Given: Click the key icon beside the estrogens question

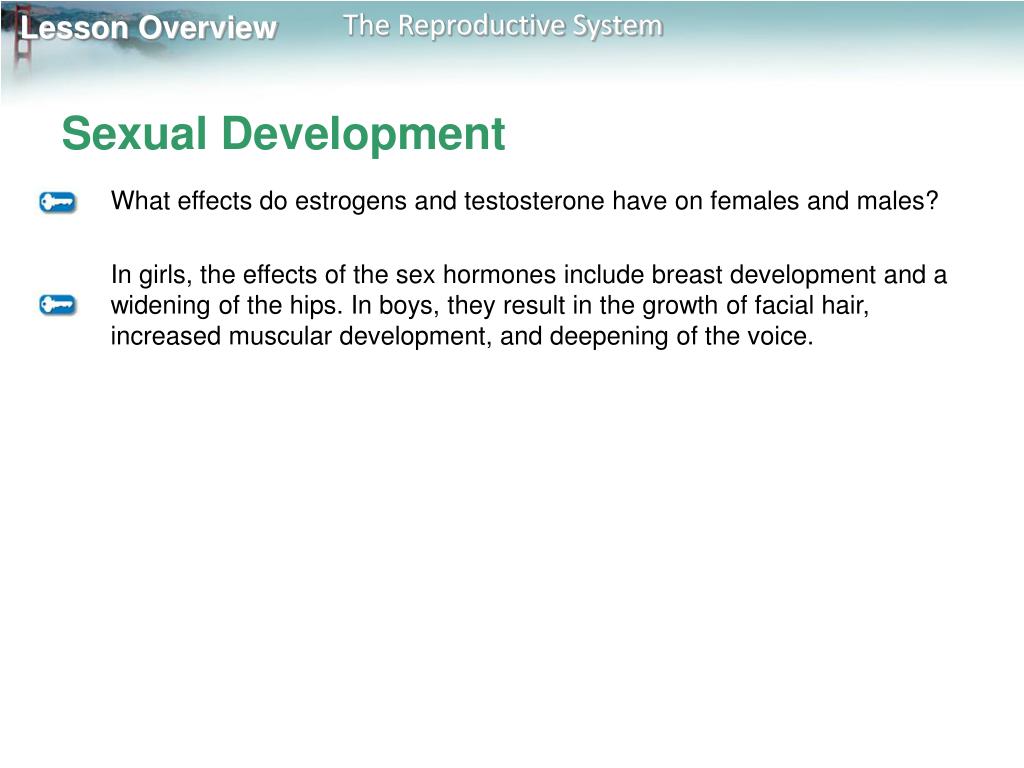Looking at the screenshot, I should (57, 202).
